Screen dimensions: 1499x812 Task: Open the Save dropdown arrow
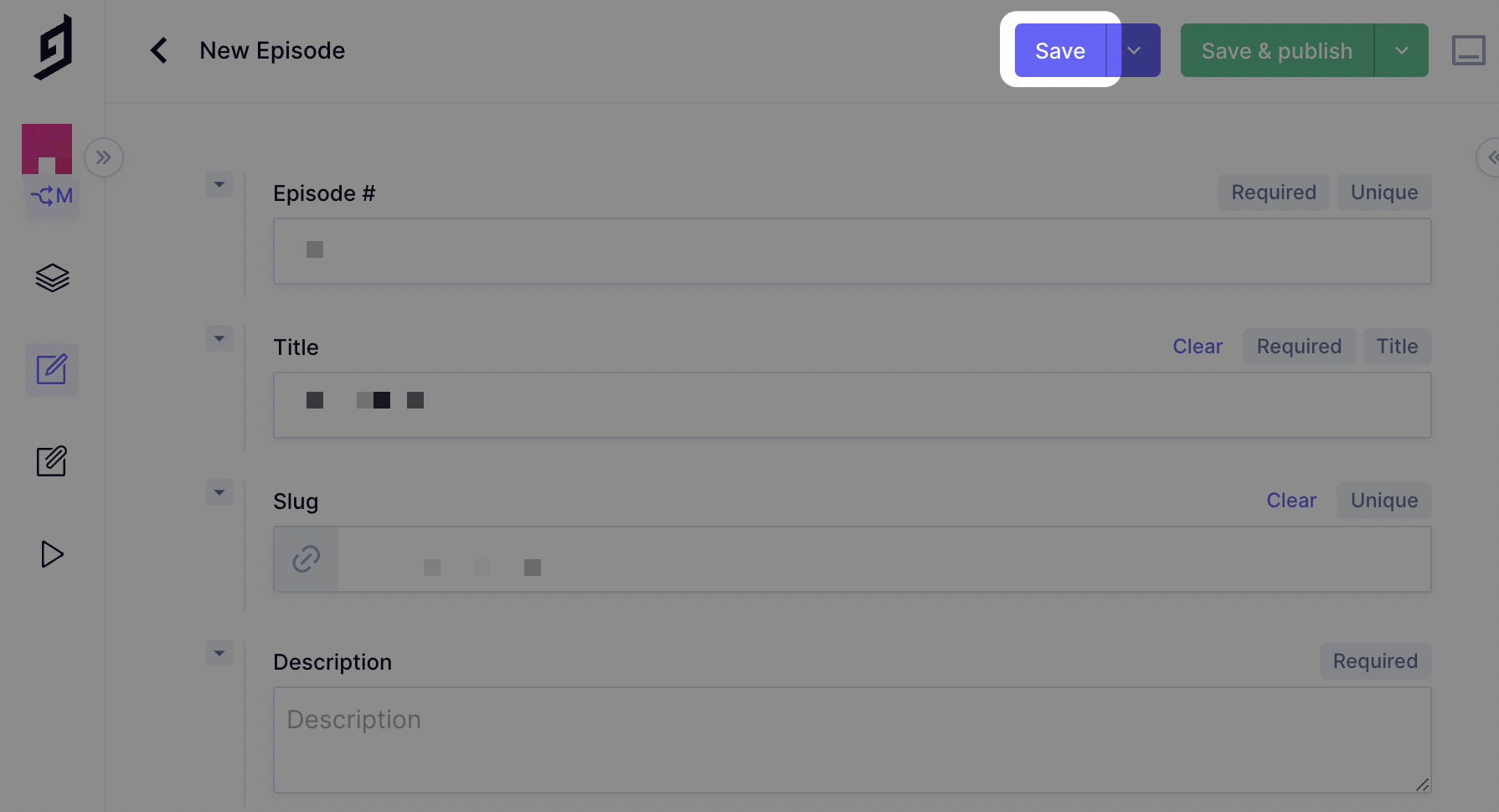1135,50
